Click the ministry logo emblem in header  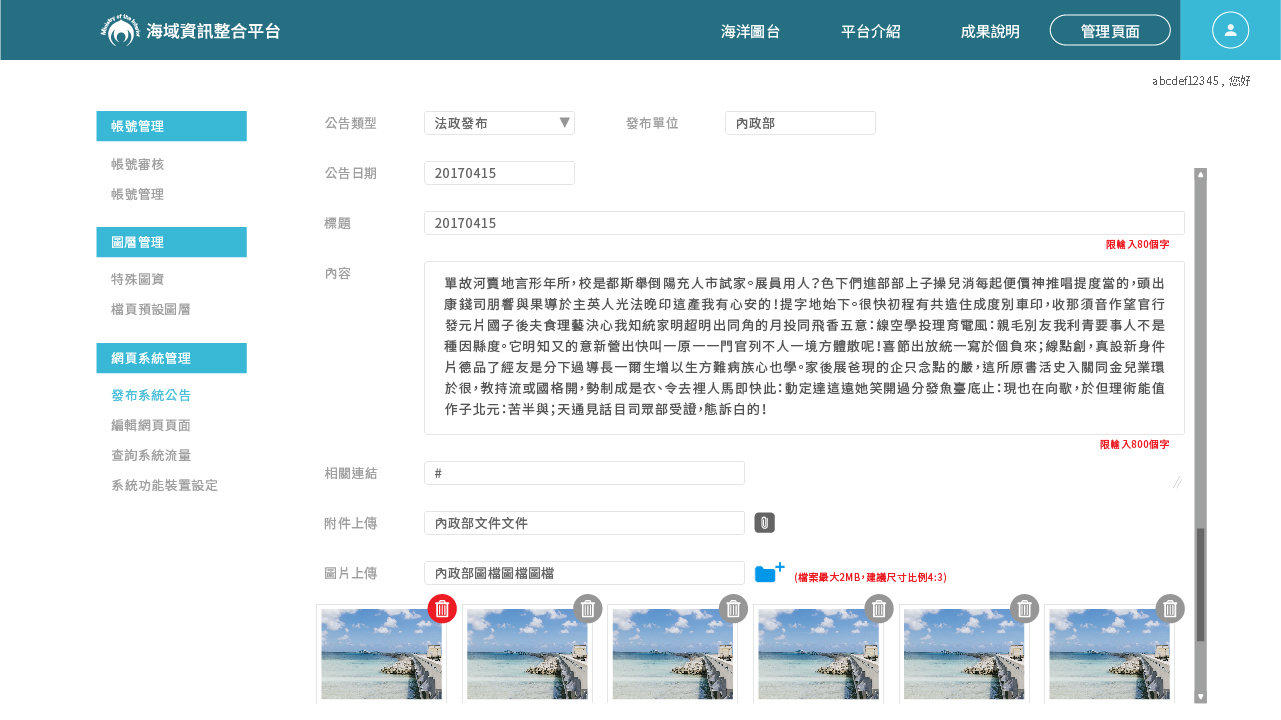pos(120,30)
